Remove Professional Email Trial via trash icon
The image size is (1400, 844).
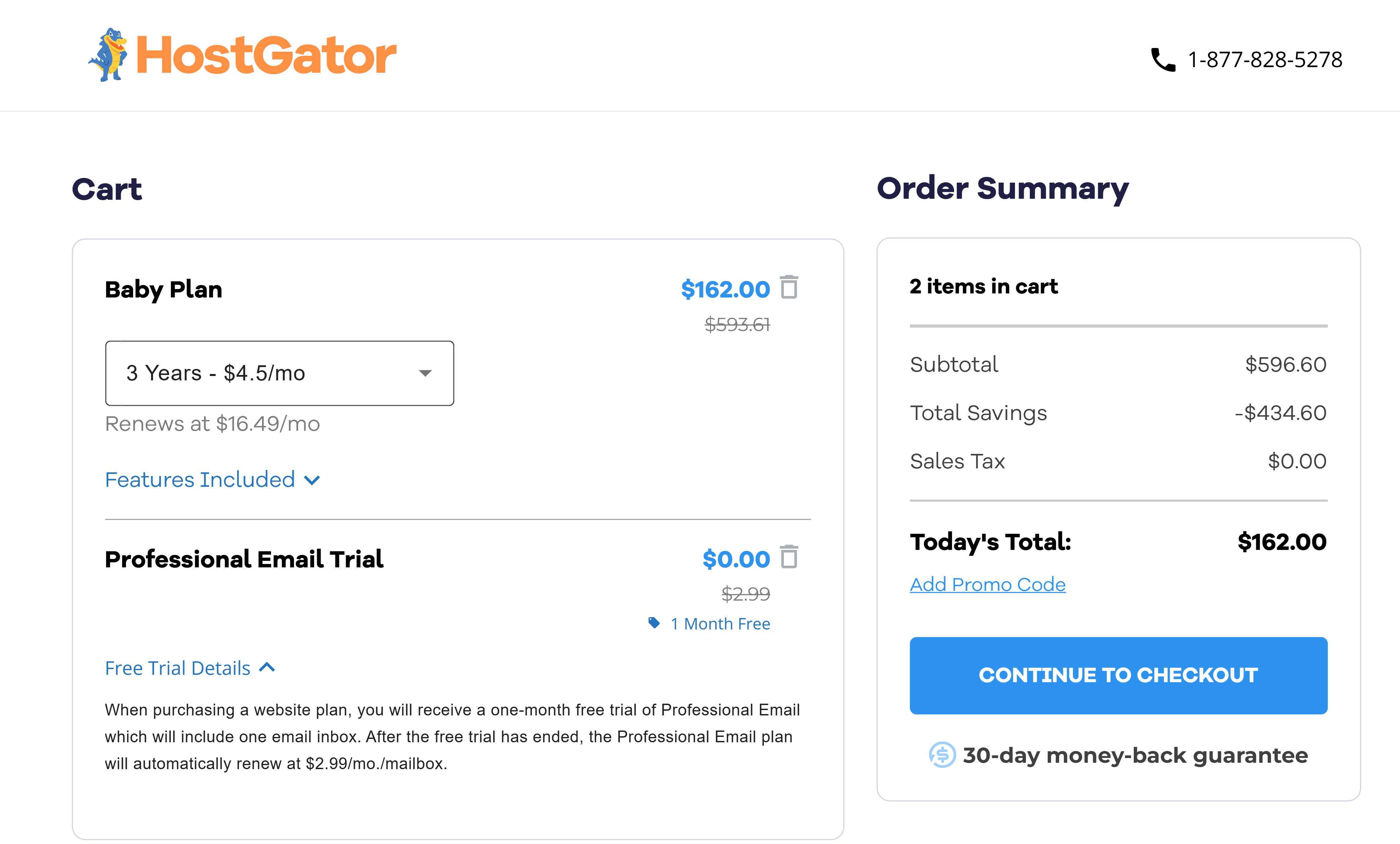click(789, 556)
